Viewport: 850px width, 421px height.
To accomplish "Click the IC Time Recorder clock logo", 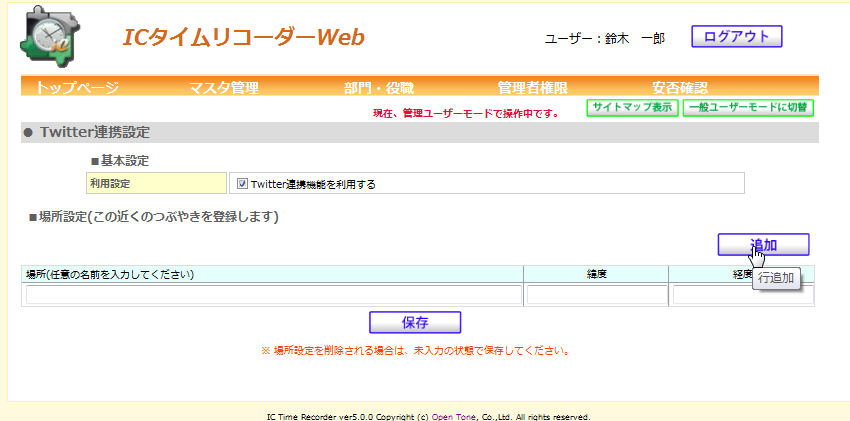I will [x=46, y=36].
